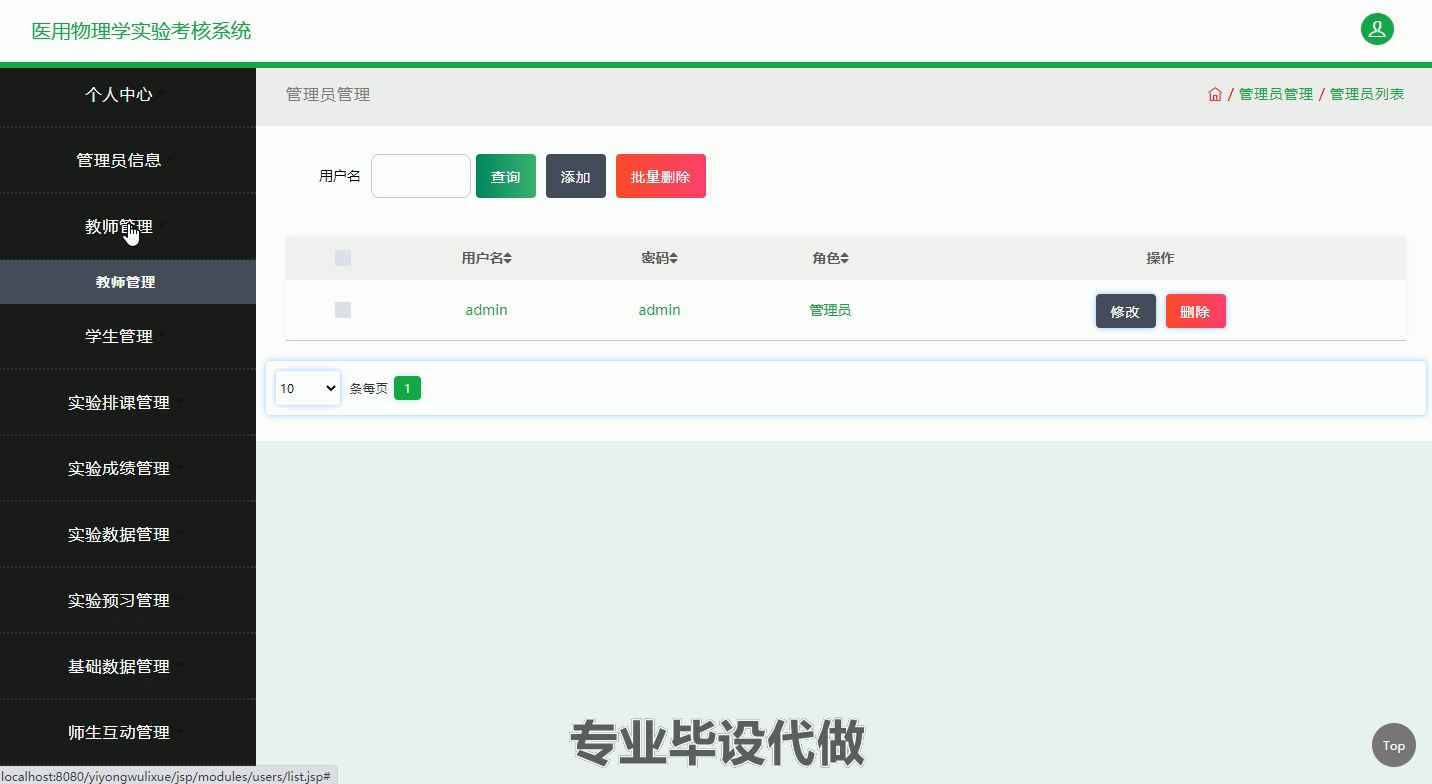
Task: Click 修改 for the admin row
Action: pyautogui.click(x=1126, y=311)
